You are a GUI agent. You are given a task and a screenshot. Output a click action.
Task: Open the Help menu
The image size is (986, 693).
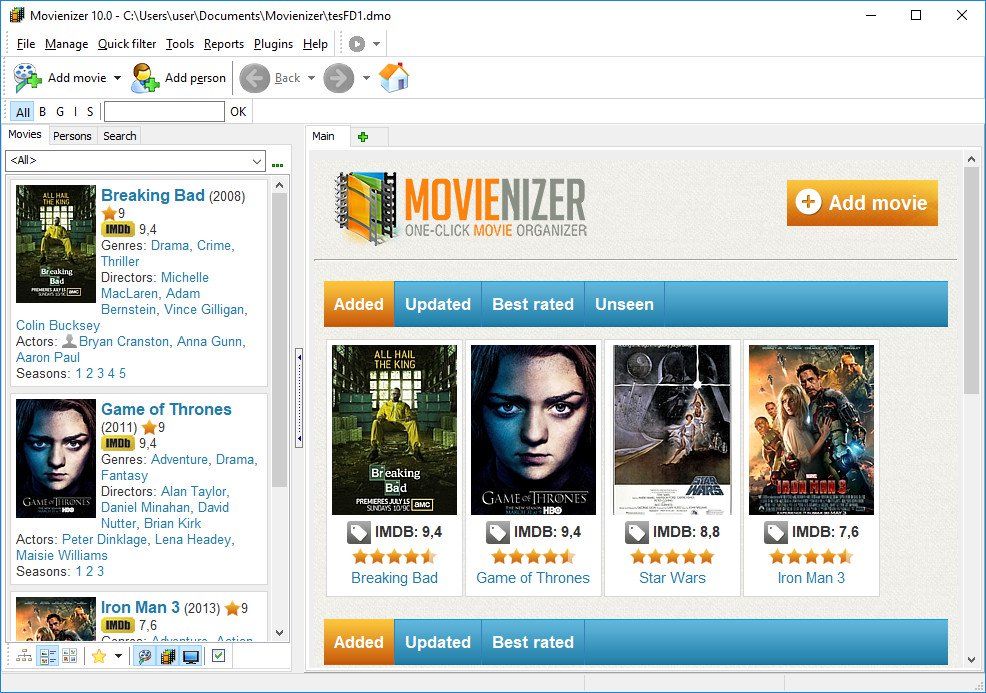tap(315, 44)
